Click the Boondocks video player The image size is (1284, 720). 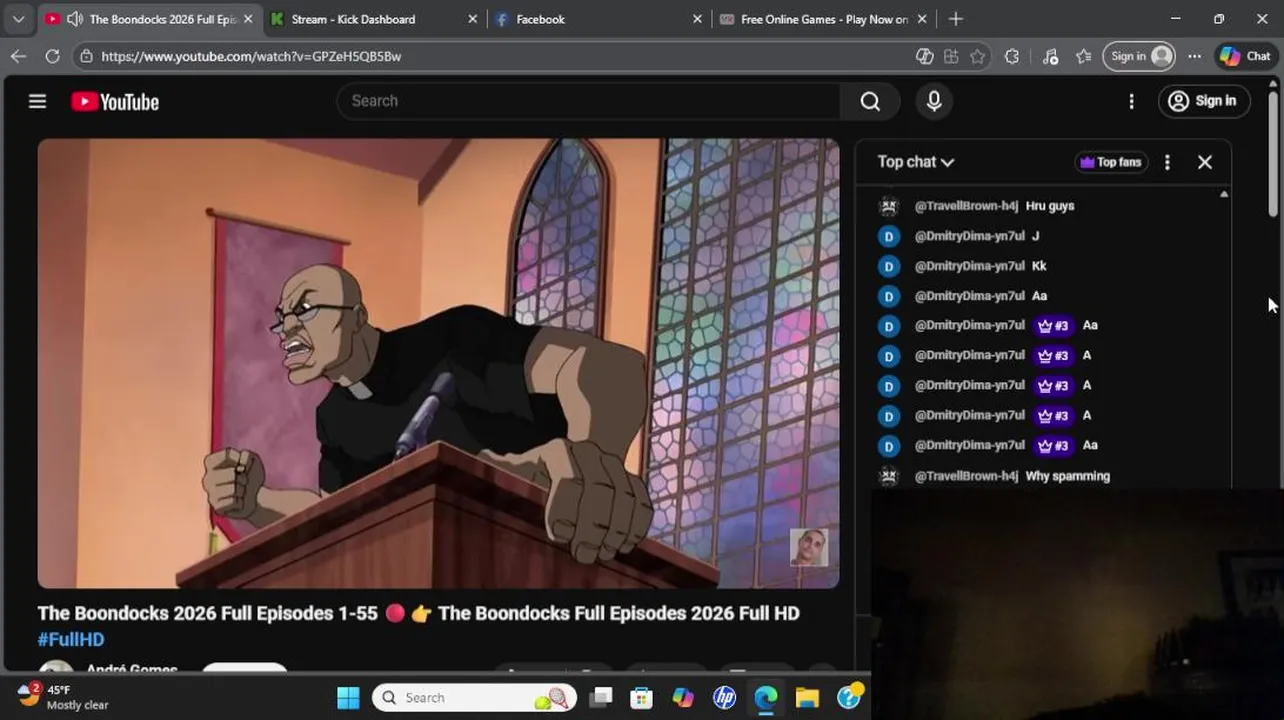pyautogui.click(x=438, y=363)
